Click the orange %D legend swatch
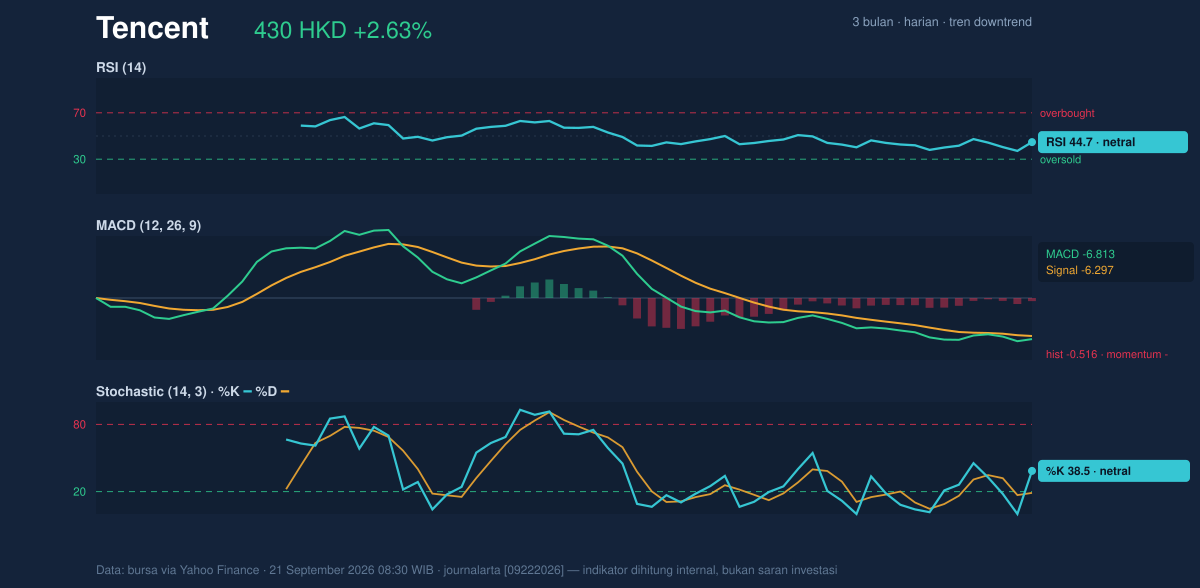Screen dimensions: 1200x588 click(x=285, y=392)
